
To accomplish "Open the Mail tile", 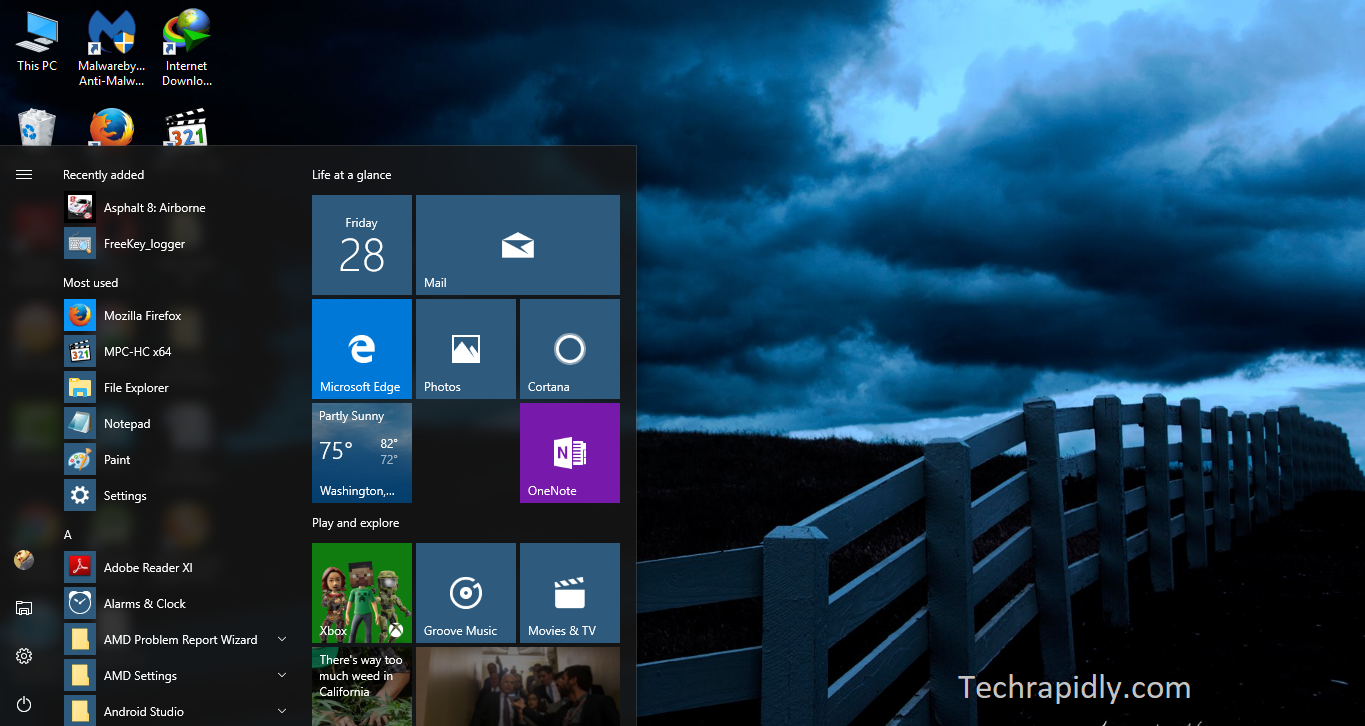I will [x=518, y=245].
